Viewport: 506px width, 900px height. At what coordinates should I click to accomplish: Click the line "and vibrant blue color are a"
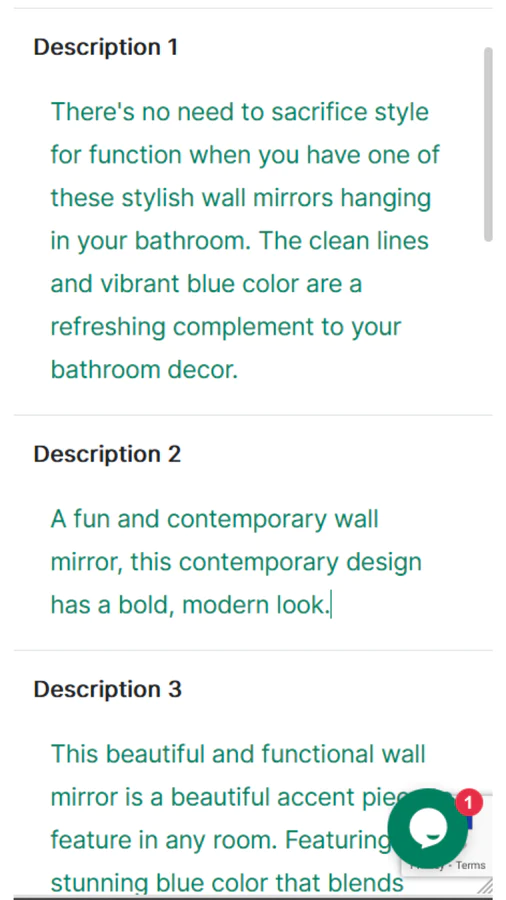click(207, 284)
